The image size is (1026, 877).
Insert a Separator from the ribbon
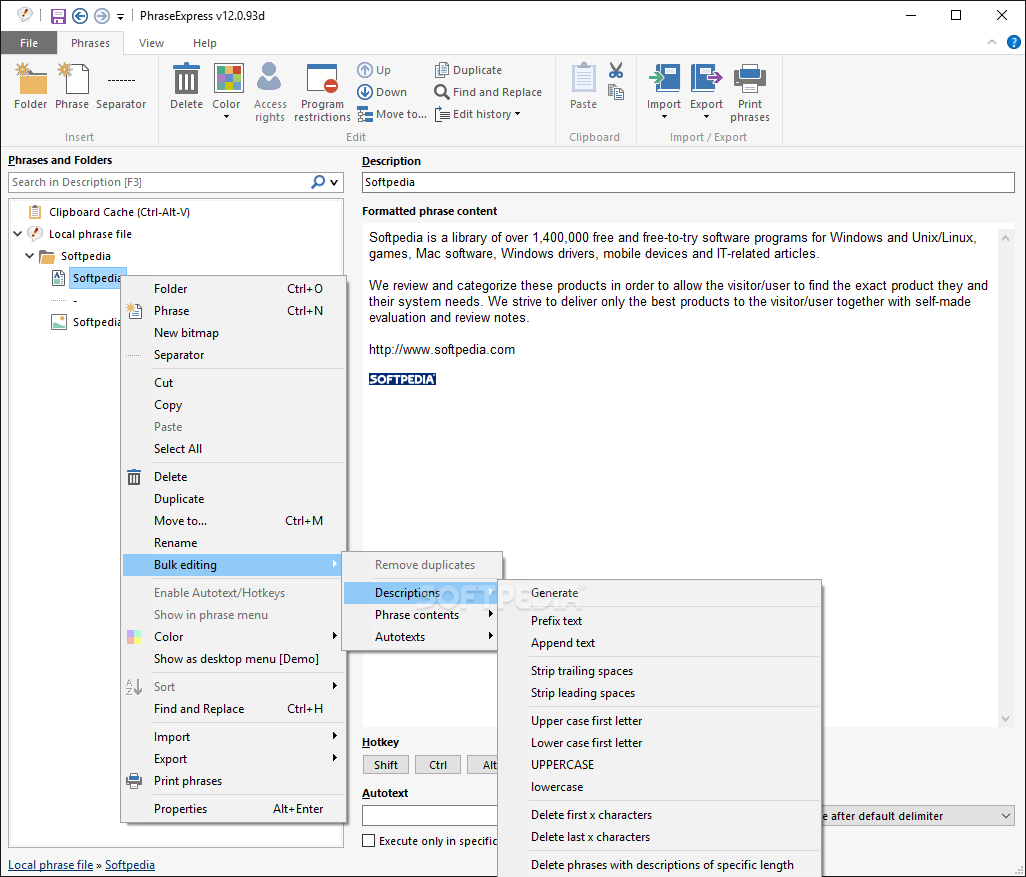pos(121,86)
